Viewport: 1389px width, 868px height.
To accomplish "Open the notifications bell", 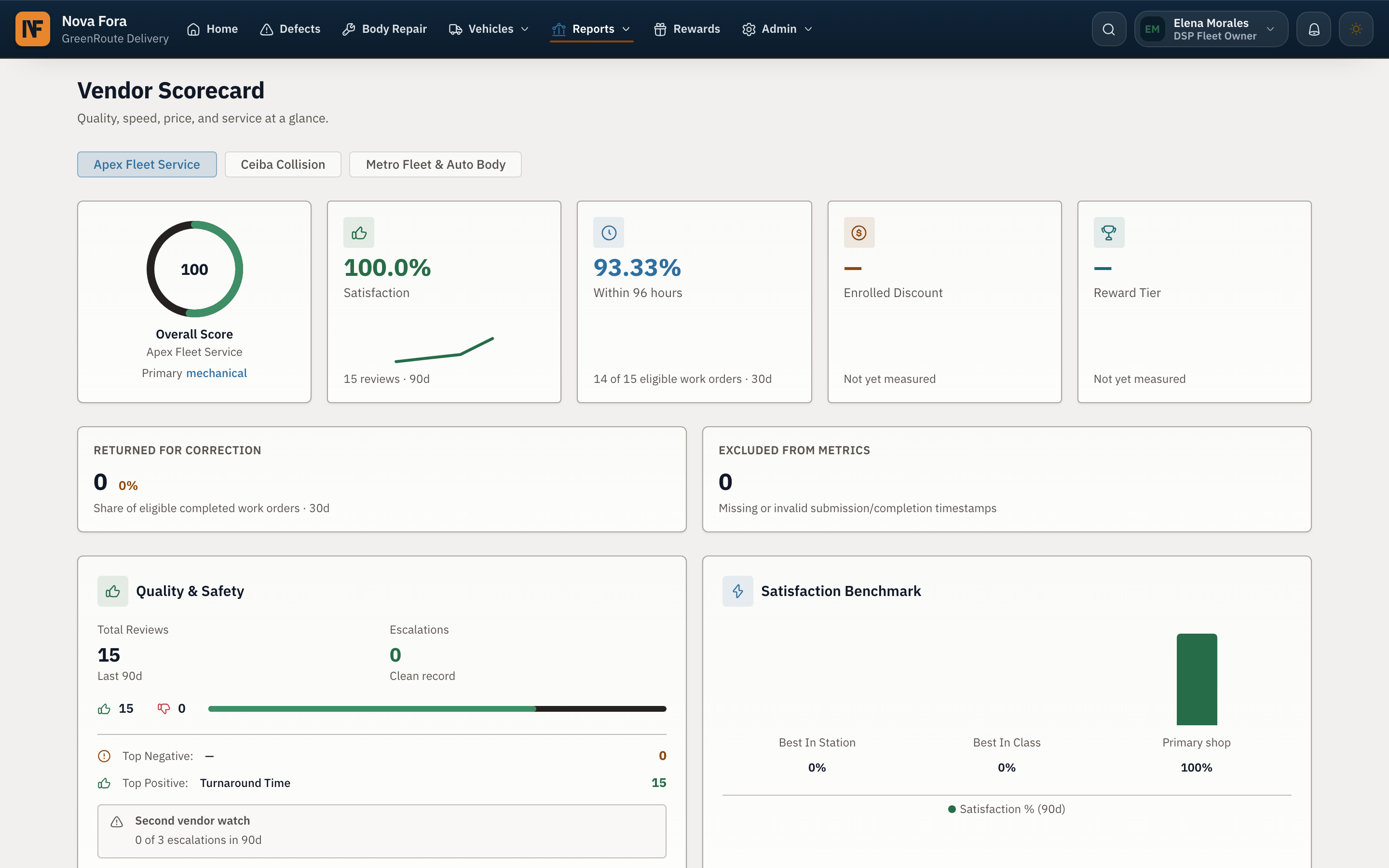I will (1313, 29).
